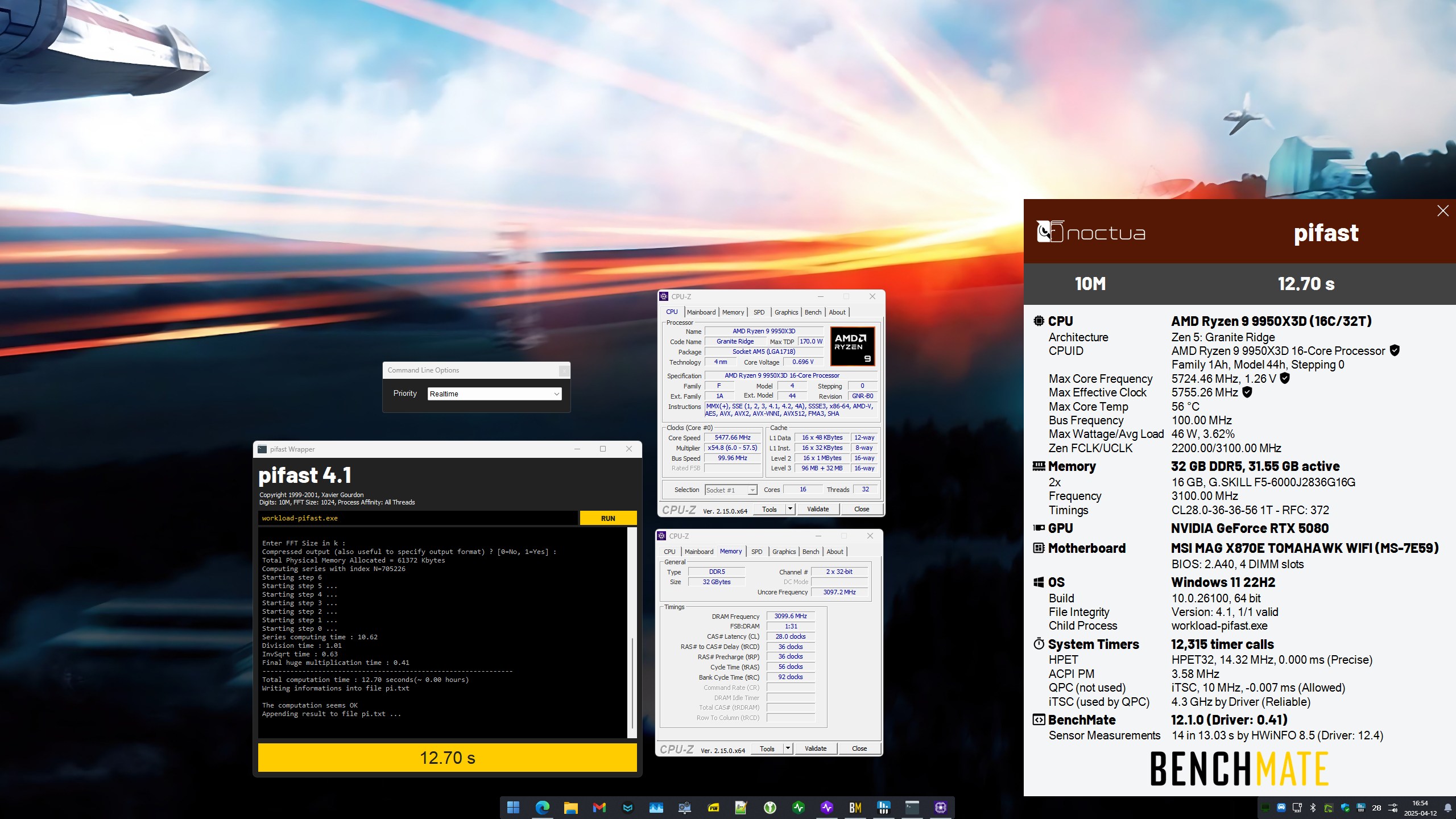
Task: Open Windows Security shield tray icon
Action: [1345, 808]
